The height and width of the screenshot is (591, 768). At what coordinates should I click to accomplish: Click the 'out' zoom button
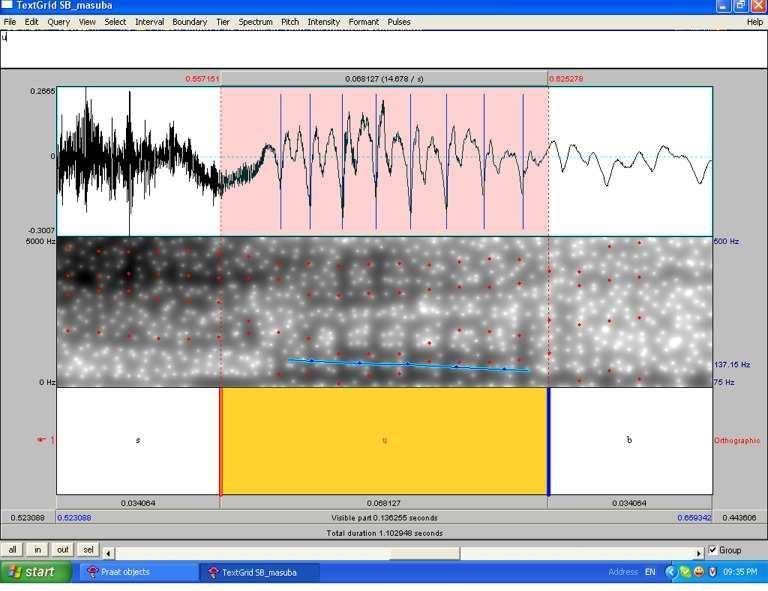tap(63, 549)
